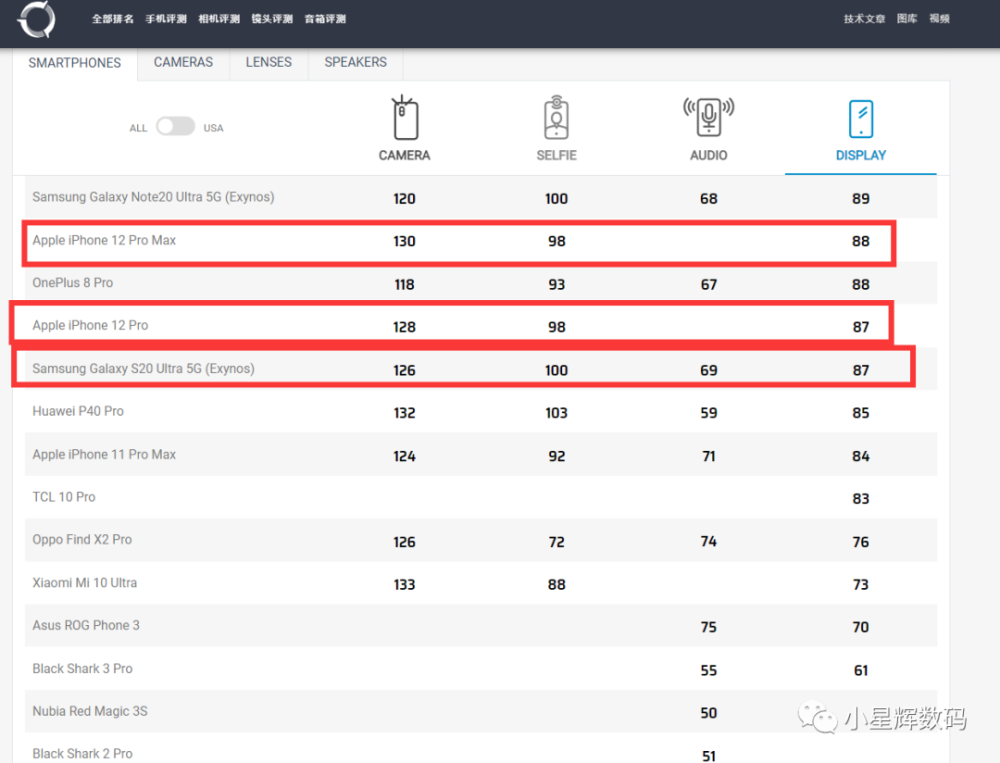Open 镜头评测 in the top navigation
Viewport: 1000px width, 763px height.
pos(272,19)
